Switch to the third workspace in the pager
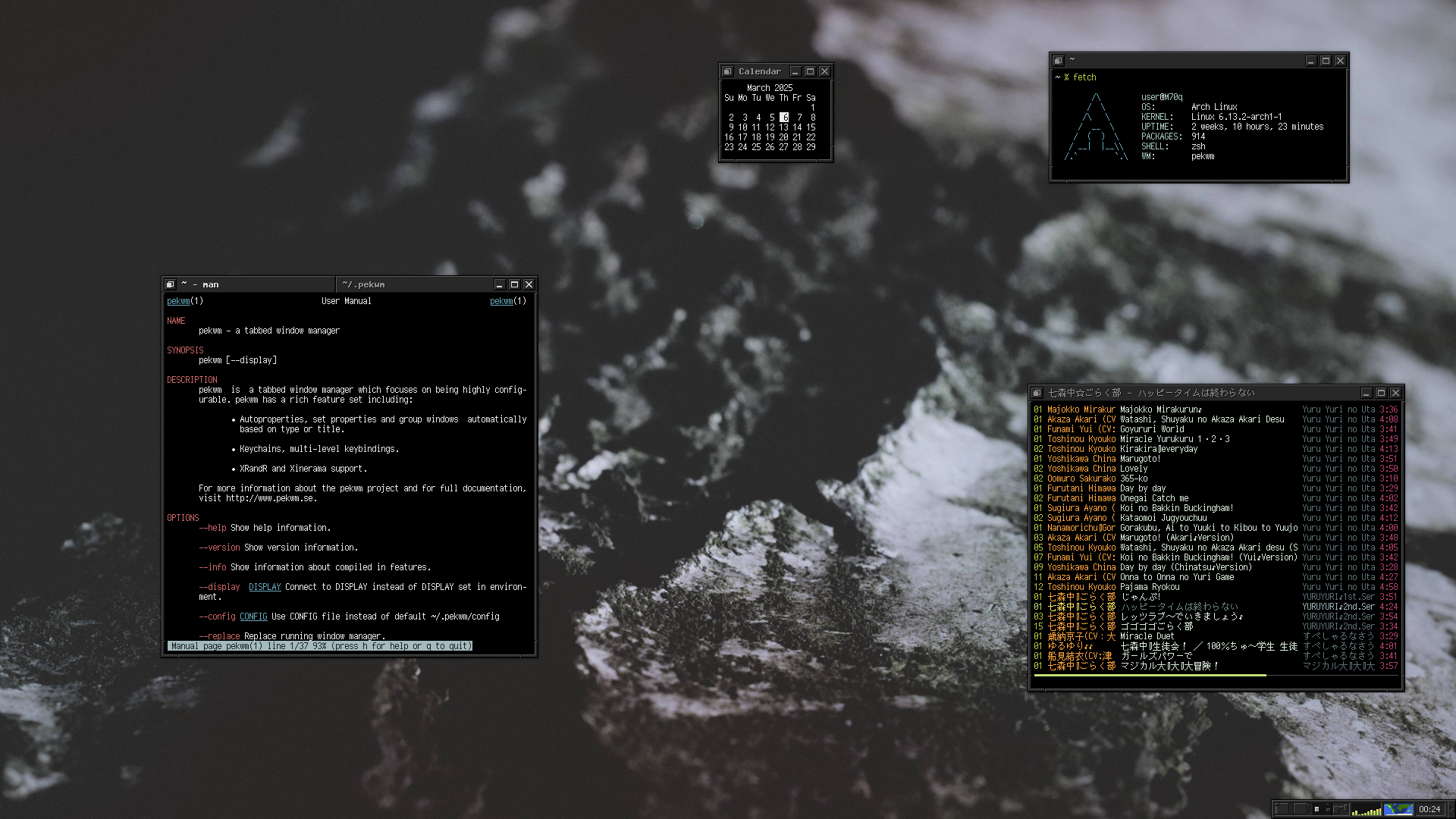The height and width of the screenshot is (819, 1456). [1323, 809]
